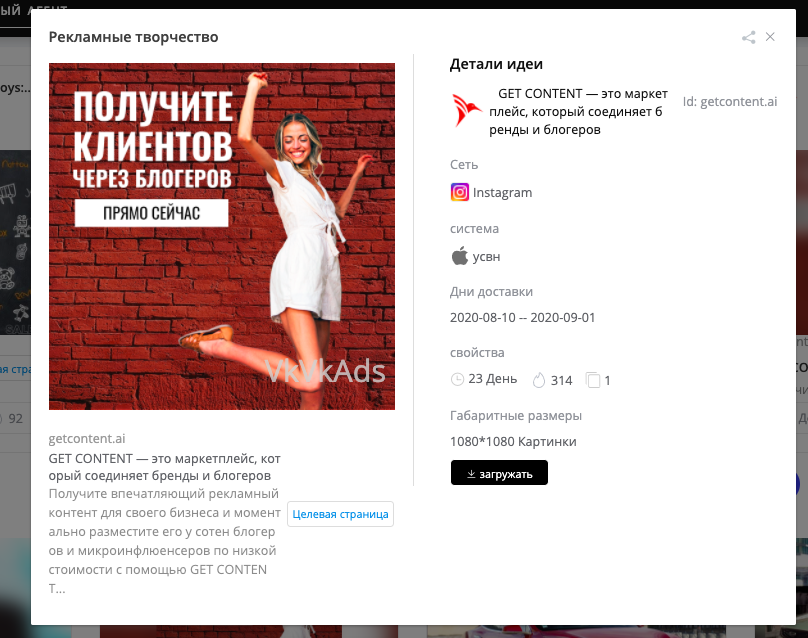Click the Apple system icon
The width and height of the screenshot is (808, 638).
(460, 256)
